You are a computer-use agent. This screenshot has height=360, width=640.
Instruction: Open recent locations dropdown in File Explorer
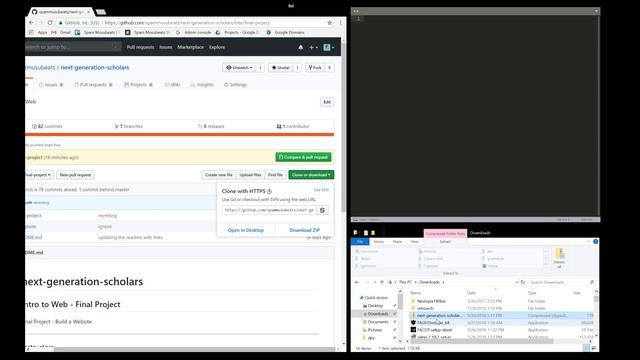click(x=374, y=282)
